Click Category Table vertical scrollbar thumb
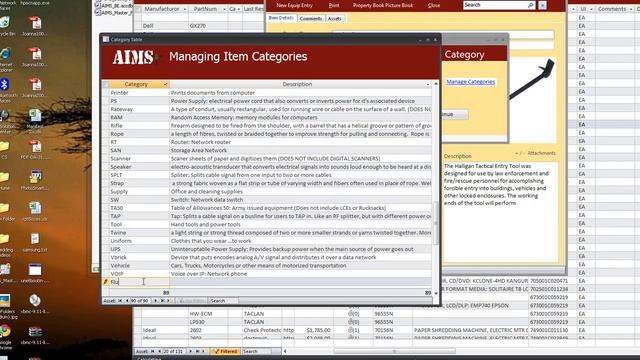The width and height of the screenshot is (640, 360). [436, 223]
